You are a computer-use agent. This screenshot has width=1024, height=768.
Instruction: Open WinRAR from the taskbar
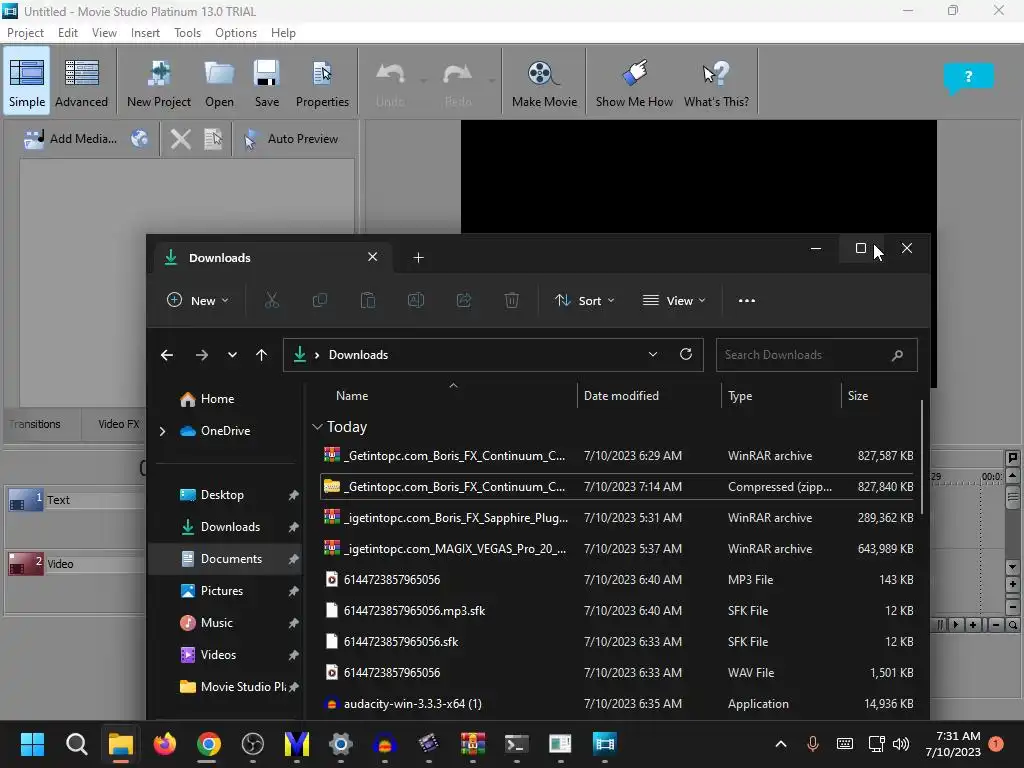[473, 744]
